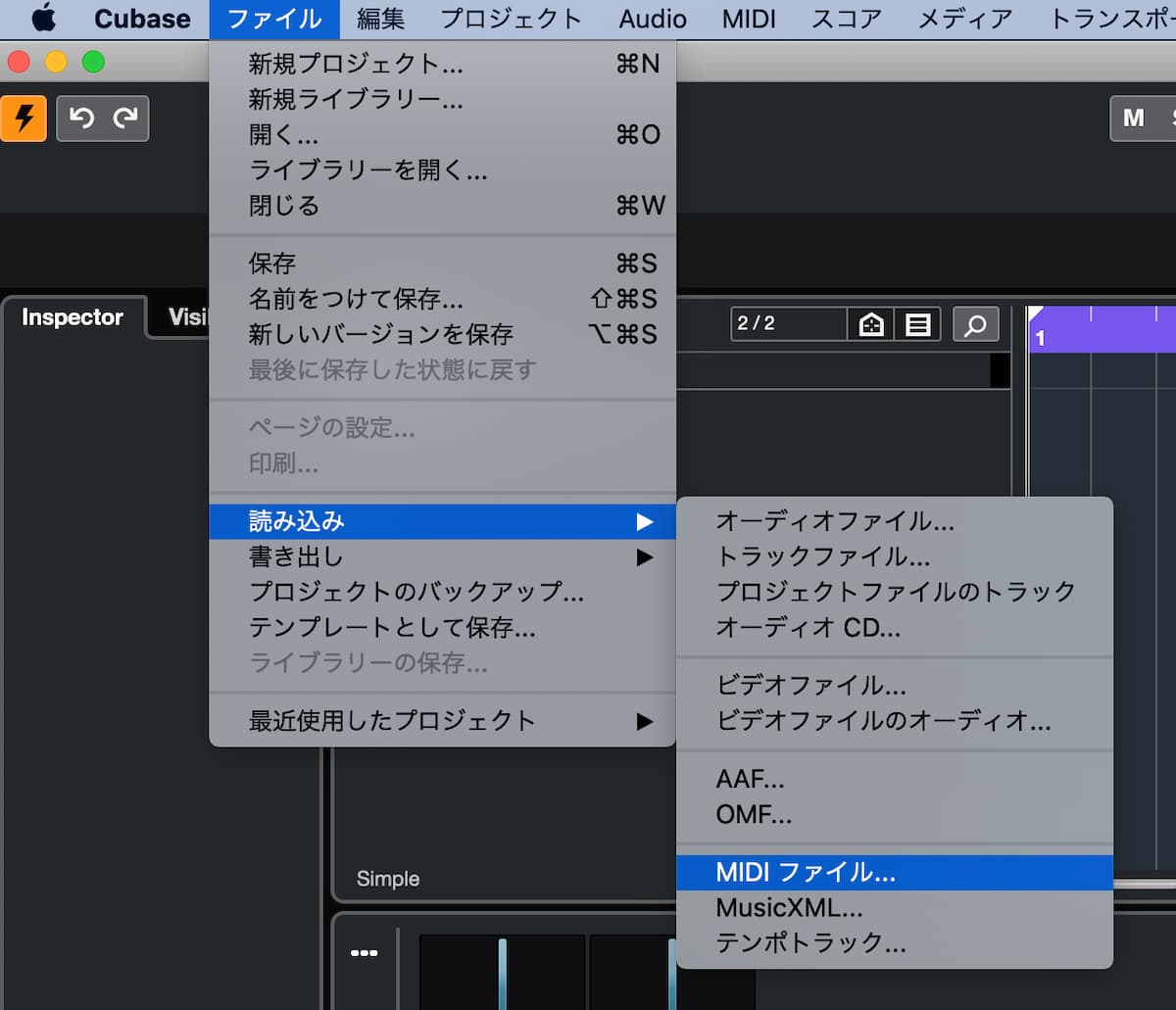Click the Redo arrow icon
This screenshot has width=1176, height=1010.
[x=125, y=119]
